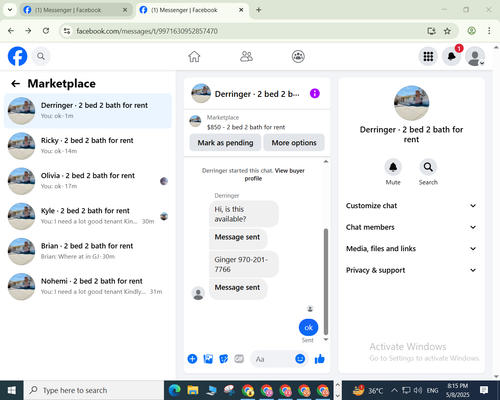This screenshot has width=500, height=400.
Task: Choose a GIF in the composer
Action: coord(239,359)
